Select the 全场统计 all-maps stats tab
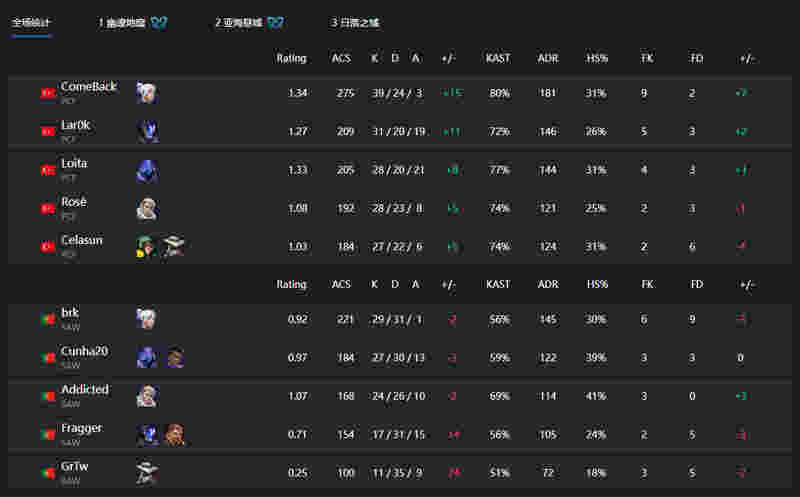Image resolution: width=800 pixels, height=497 pixels. click(x=32, y=22)
